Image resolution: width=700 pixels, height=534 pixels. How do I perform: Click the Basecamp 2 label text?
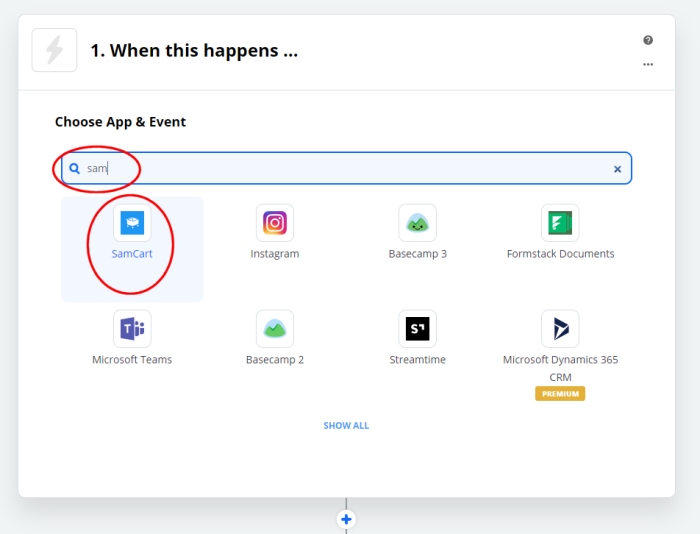[275, 359]
